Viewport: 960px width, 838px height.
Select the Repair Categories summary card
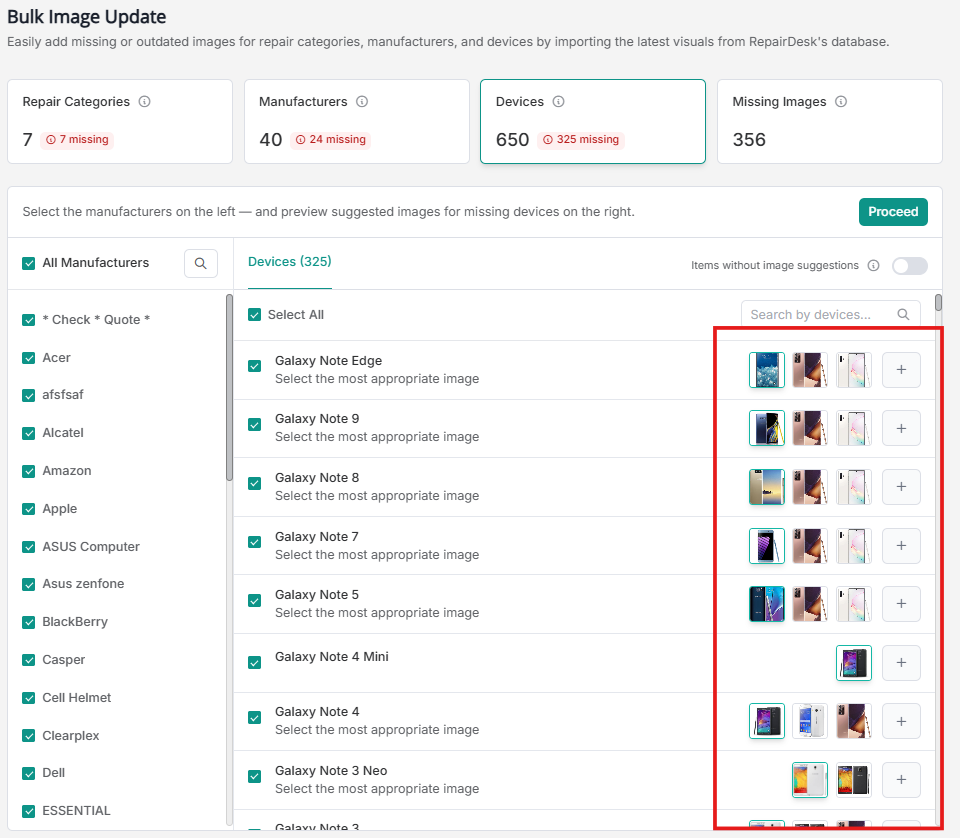(x=119, y=121)
